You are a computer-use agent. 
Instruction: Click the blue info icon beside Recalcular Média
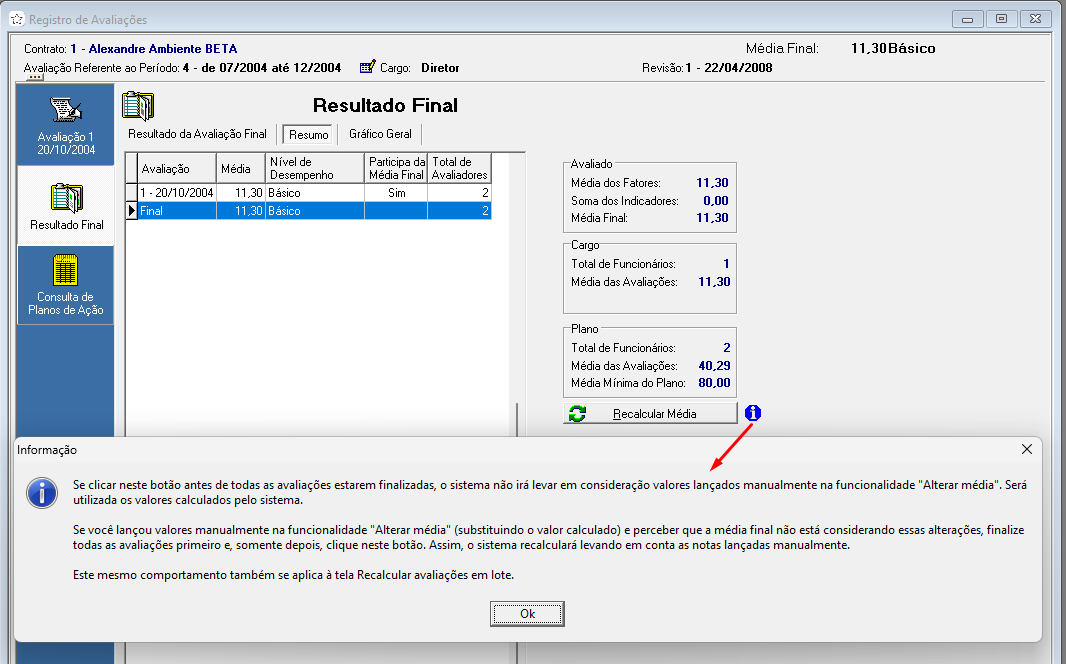754,413
